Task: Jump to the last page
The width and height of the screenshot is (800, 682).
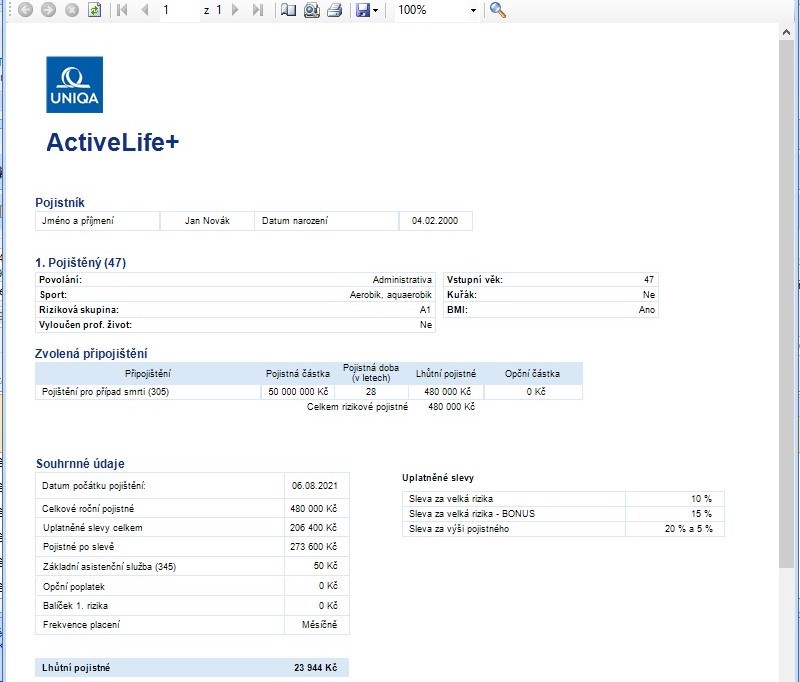Action: 258,10
